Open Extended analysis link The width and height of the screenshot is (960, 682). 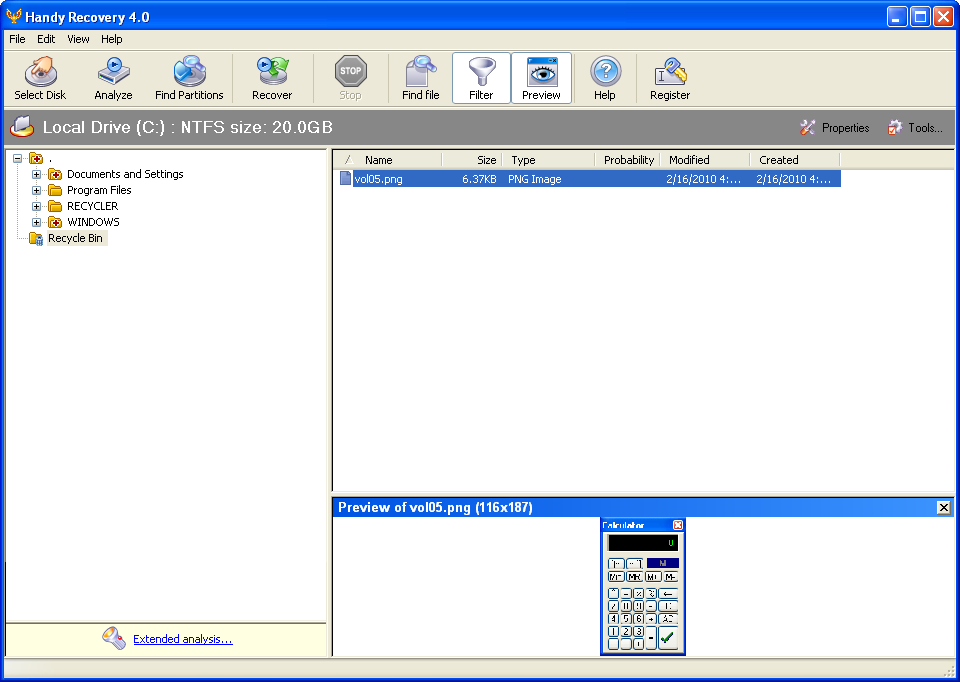coord(182,639)
